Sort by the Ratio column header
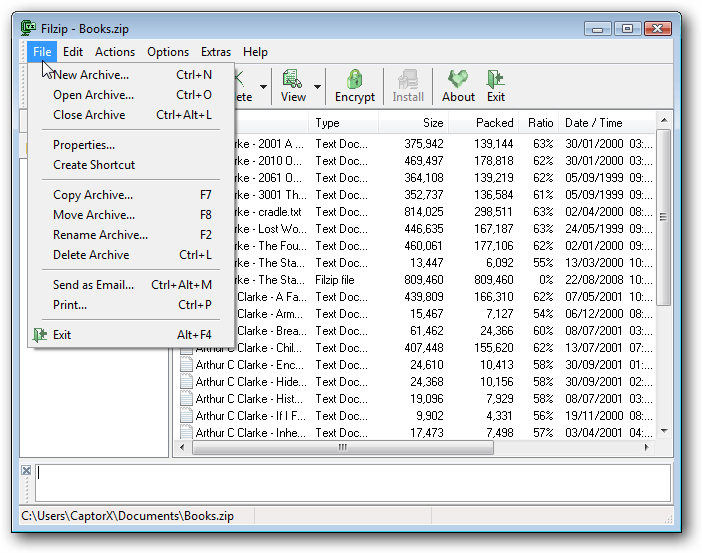Image resolution: width=702 pixels, height=553 pixels. [x=539, y=123]
